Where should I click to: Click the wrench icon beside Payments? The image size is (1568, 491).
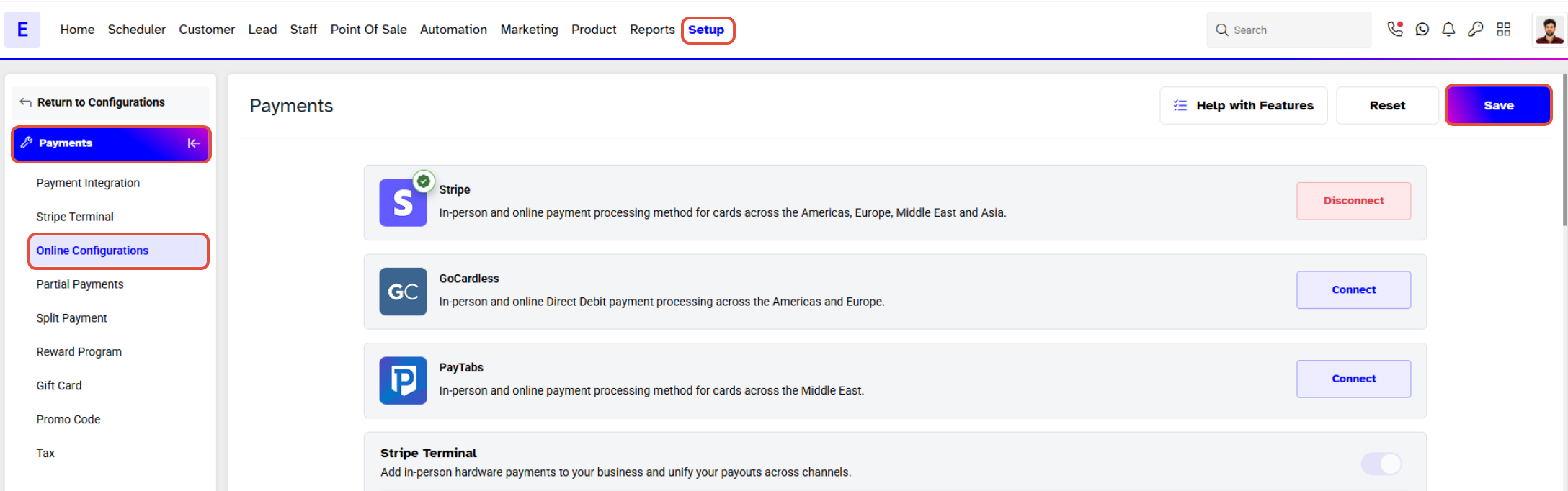click(x=27, y=143)
